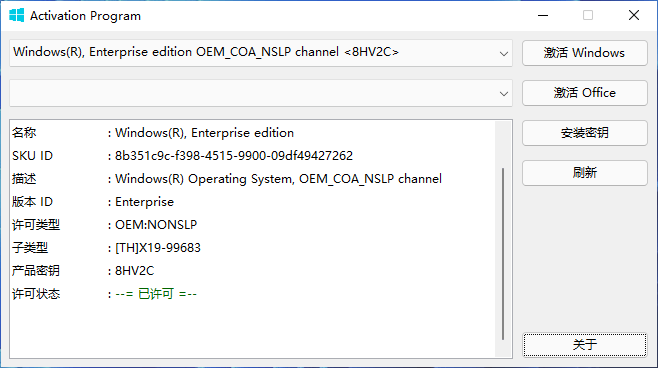Click the 描述 Operating System description line
658x368 pixels.
click(227, 179)
